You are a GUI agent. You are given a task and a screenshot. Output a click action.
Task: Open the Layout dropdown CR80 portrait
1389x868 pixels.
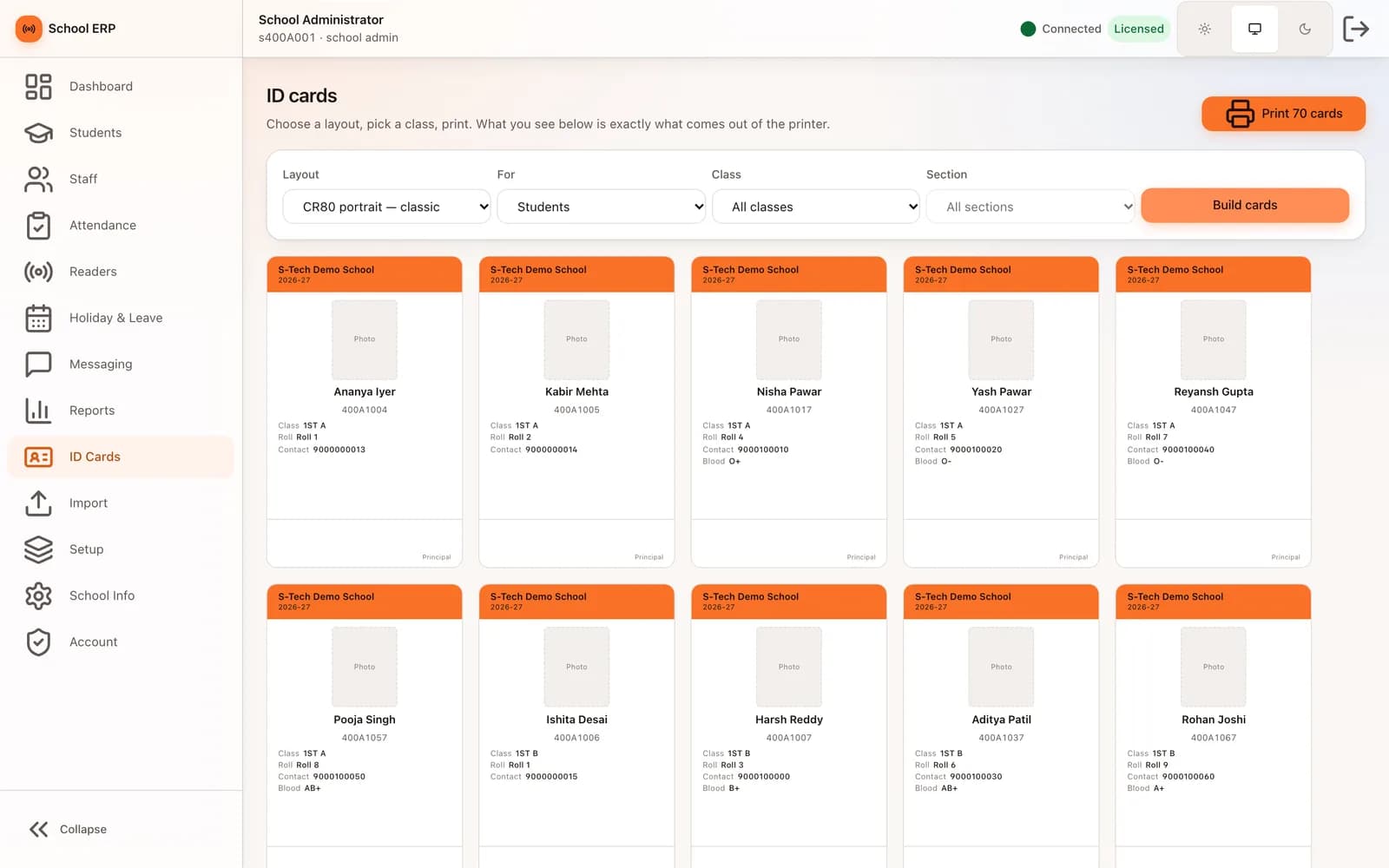point(386,207)
